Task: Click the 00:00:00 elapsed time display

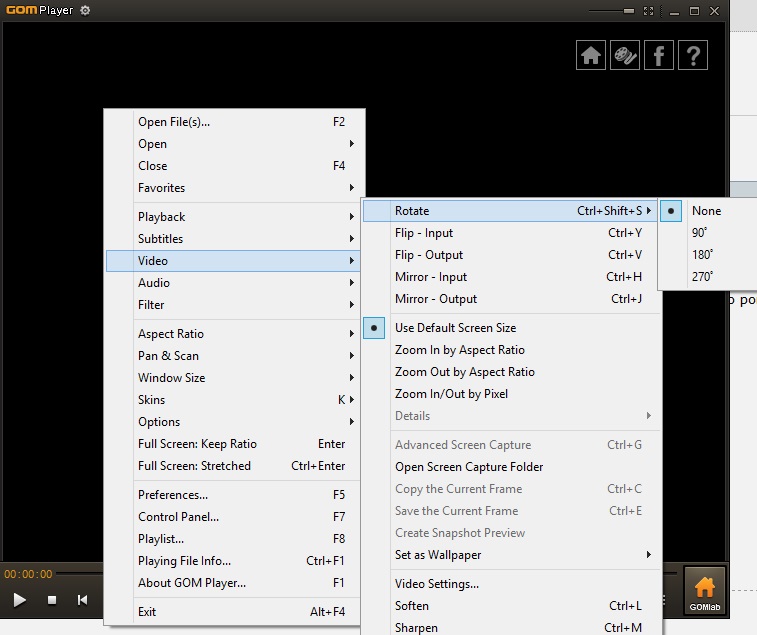Action: click(x=28, y=574)
